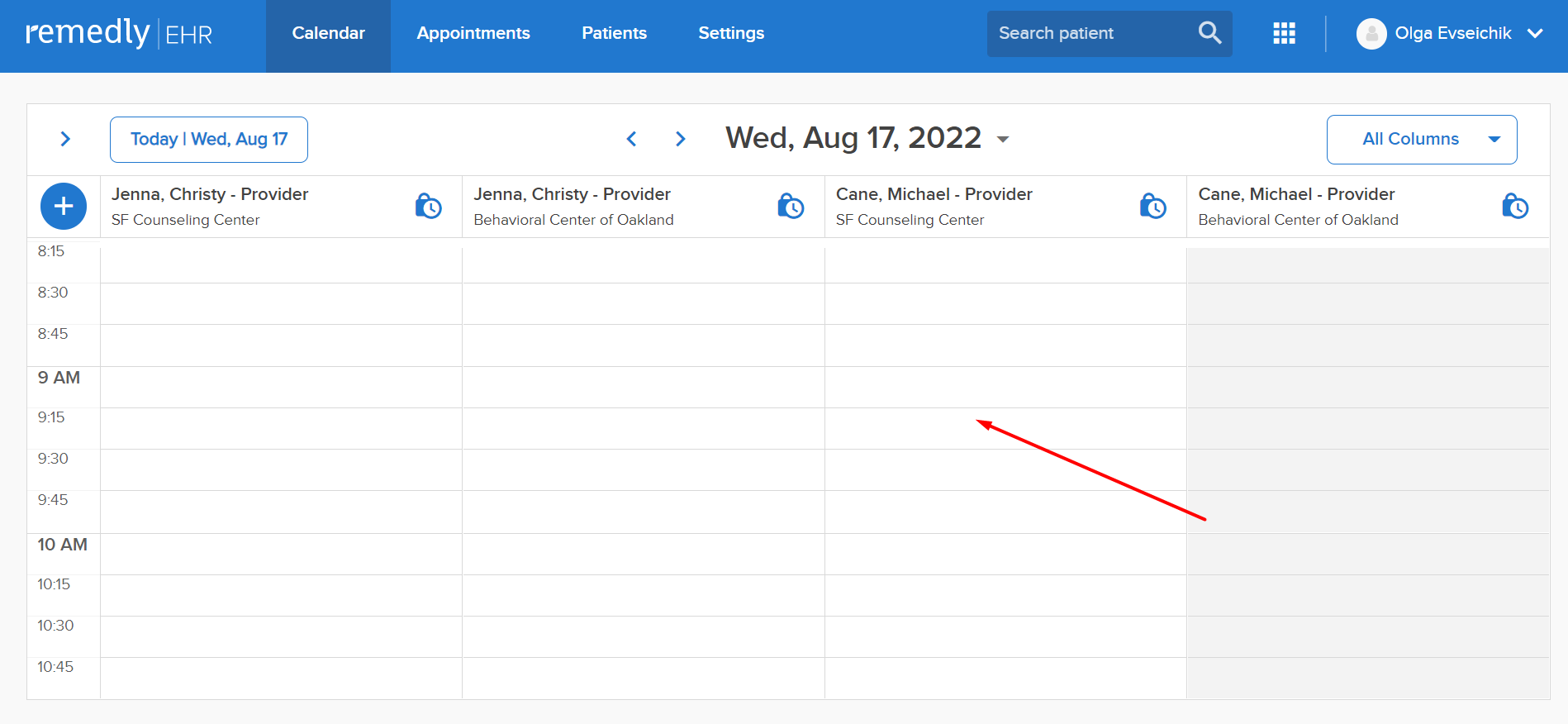
Task: Click the remedly EHR logo
Action: pyautogui.click(x=119, y=33)
